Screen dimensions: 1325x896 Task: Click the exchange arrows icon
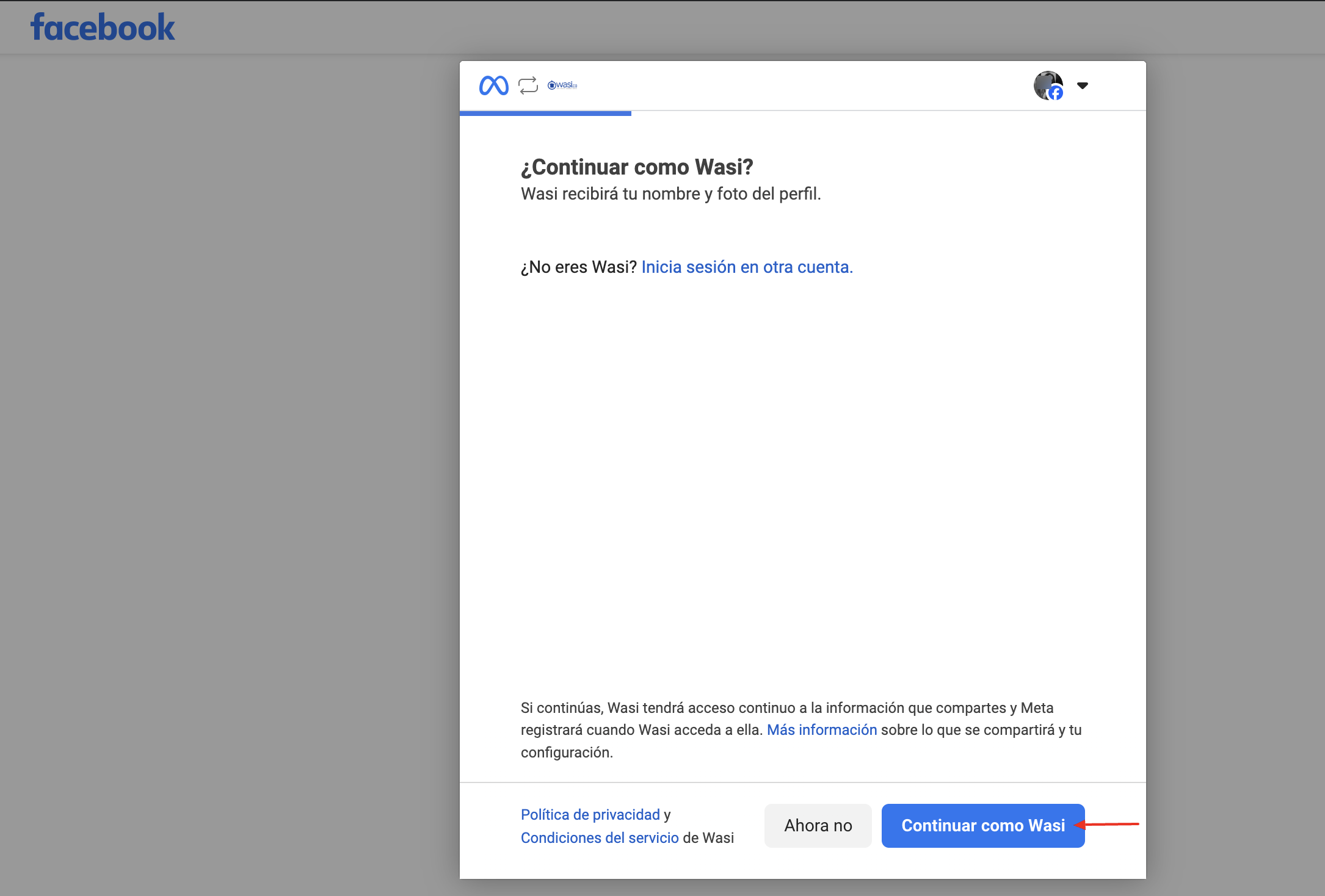point(528,85)
